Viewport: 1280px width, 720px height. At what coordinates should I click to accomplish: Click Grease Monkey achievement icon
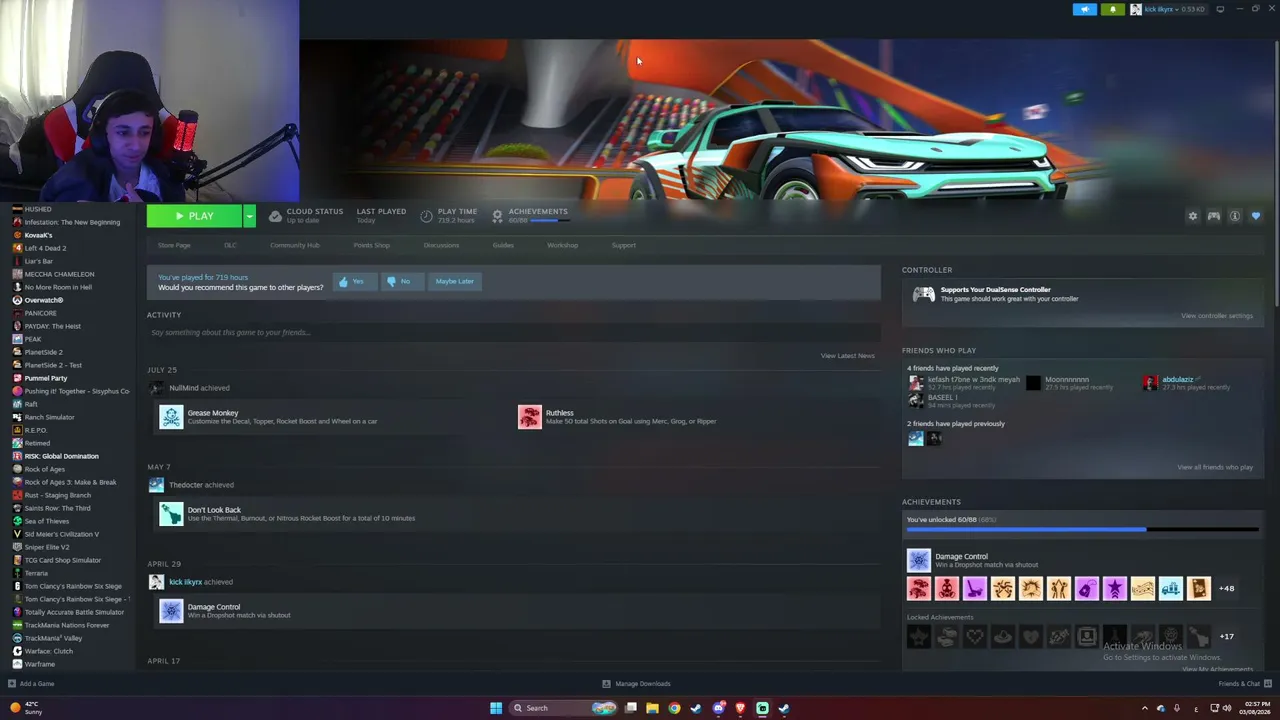point(171,417)
